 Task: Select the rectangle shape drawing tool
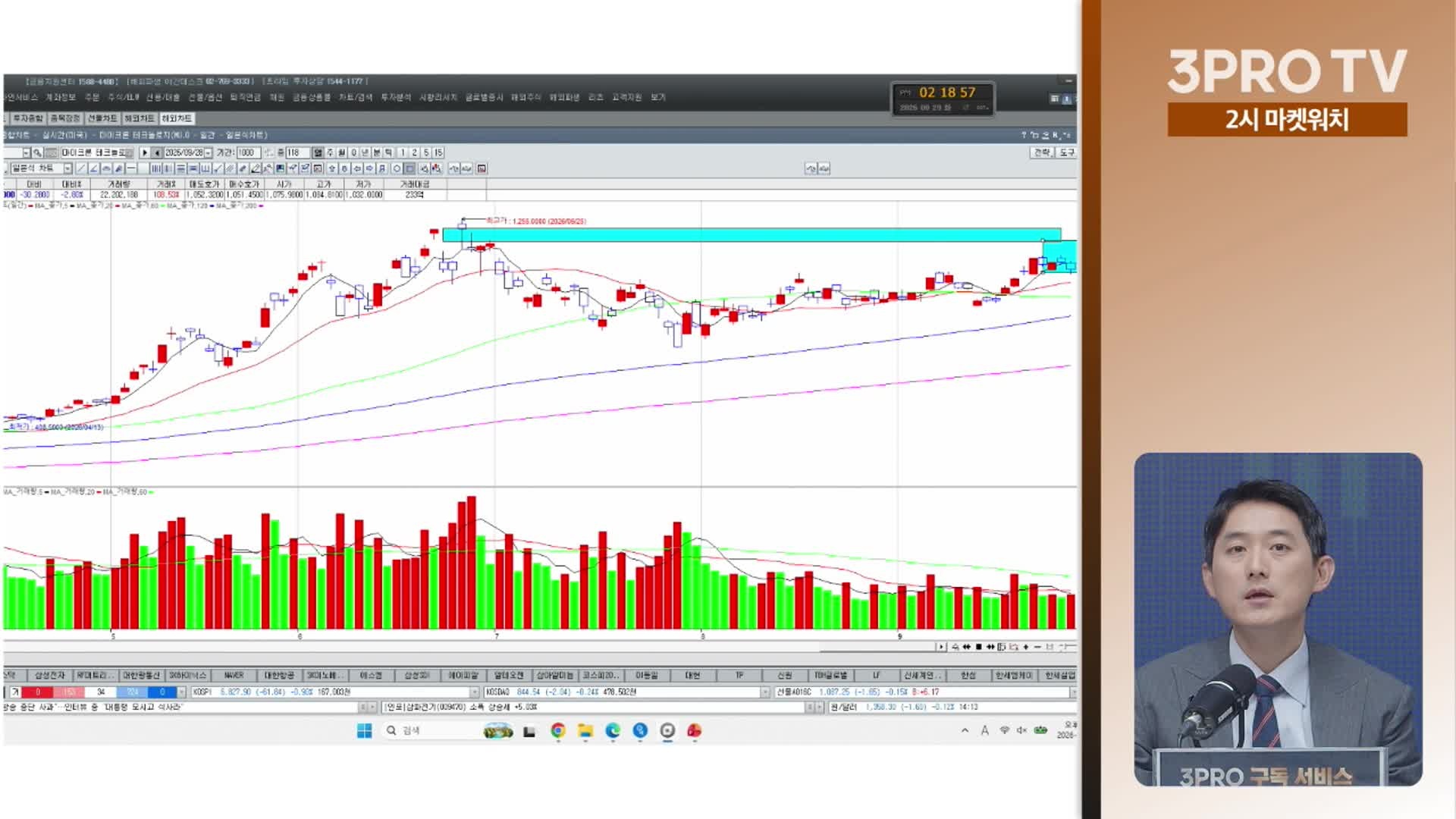pos(409,168)
